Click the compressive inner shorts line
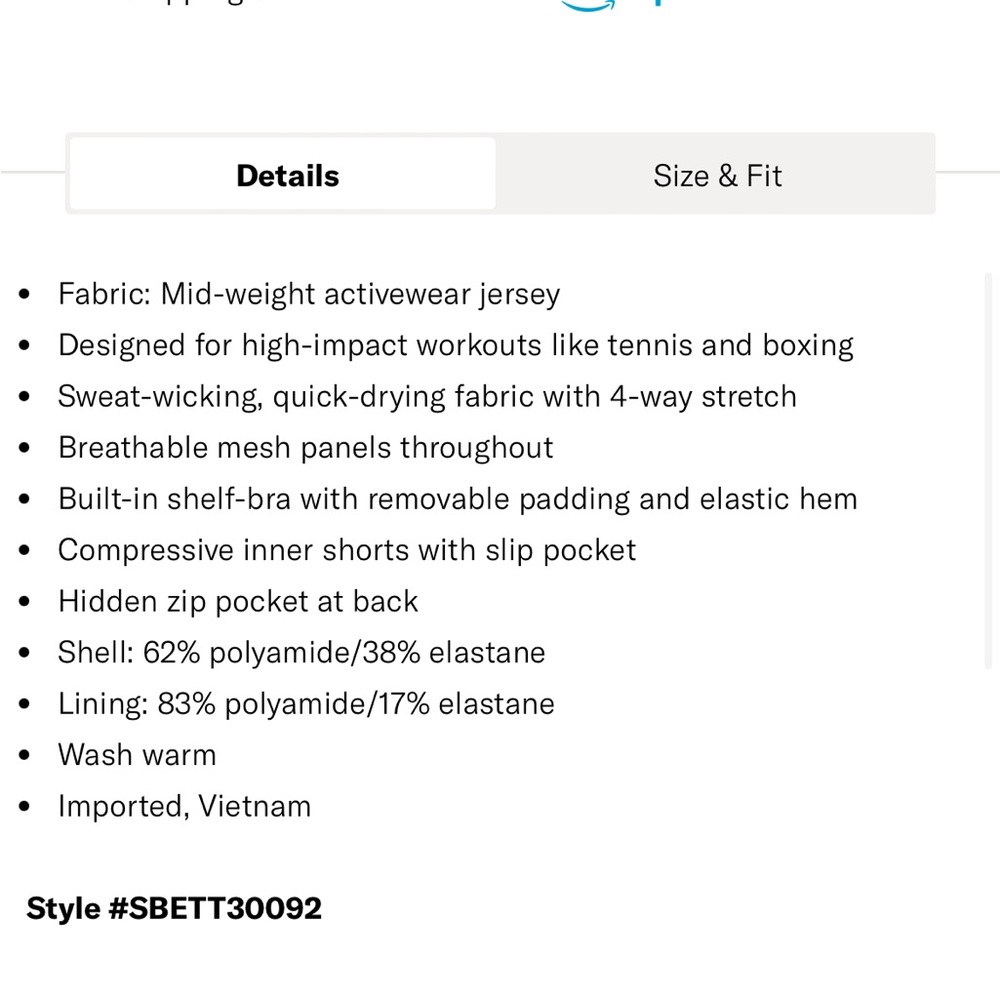Image resolution: width=1000 pixels, height=1000 pixels. [x=347, y=550]
